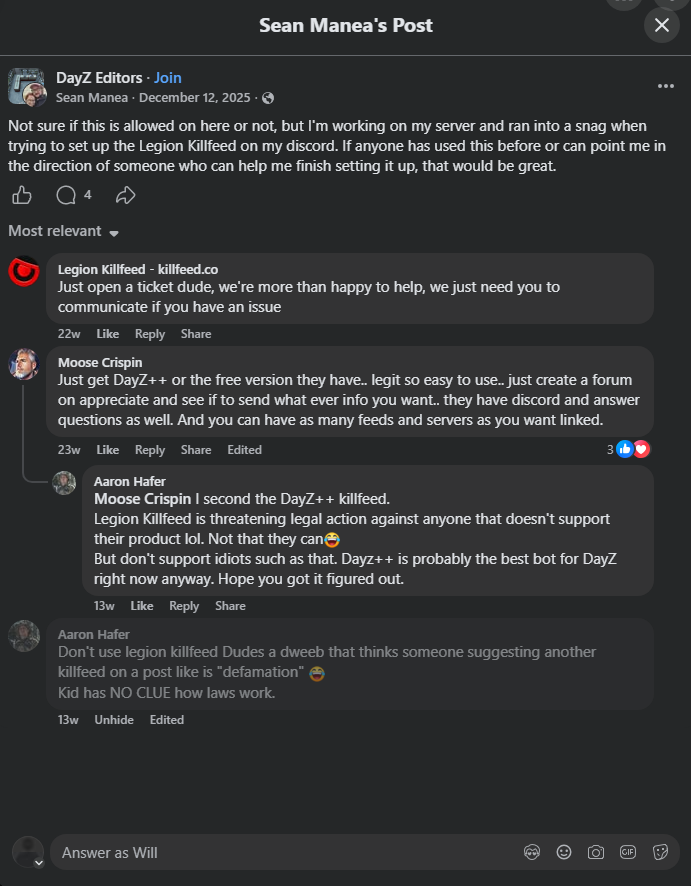Open the sticker picker icon

[x=660, y=852]
